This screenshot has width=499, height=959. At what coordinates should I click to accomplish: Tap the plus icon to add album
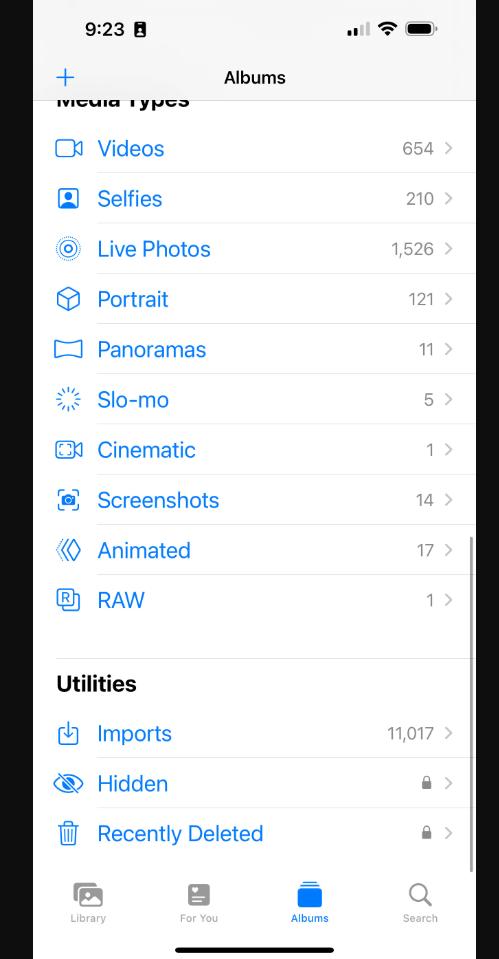pyautogui.click(x=65, y=78)
